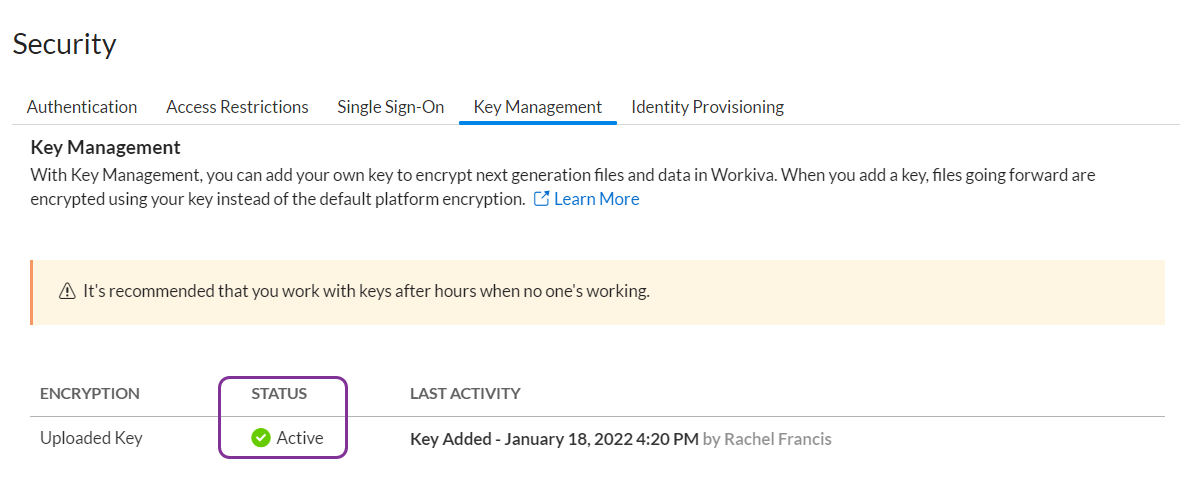This screenshot has width=1180, height=494.
Task: Click the warning triangle icon in the banner
Action: click(x=67, y=292)
